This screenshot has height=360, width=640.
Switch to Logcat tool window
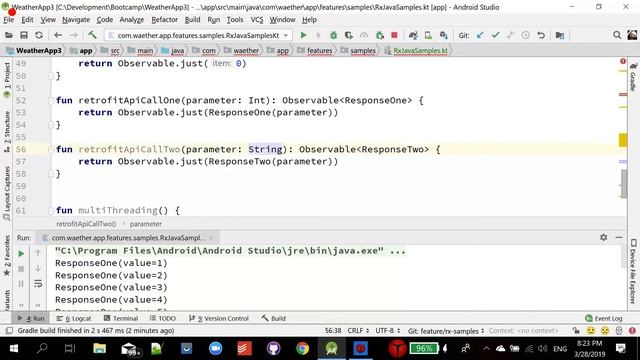(x=74, y=318)
